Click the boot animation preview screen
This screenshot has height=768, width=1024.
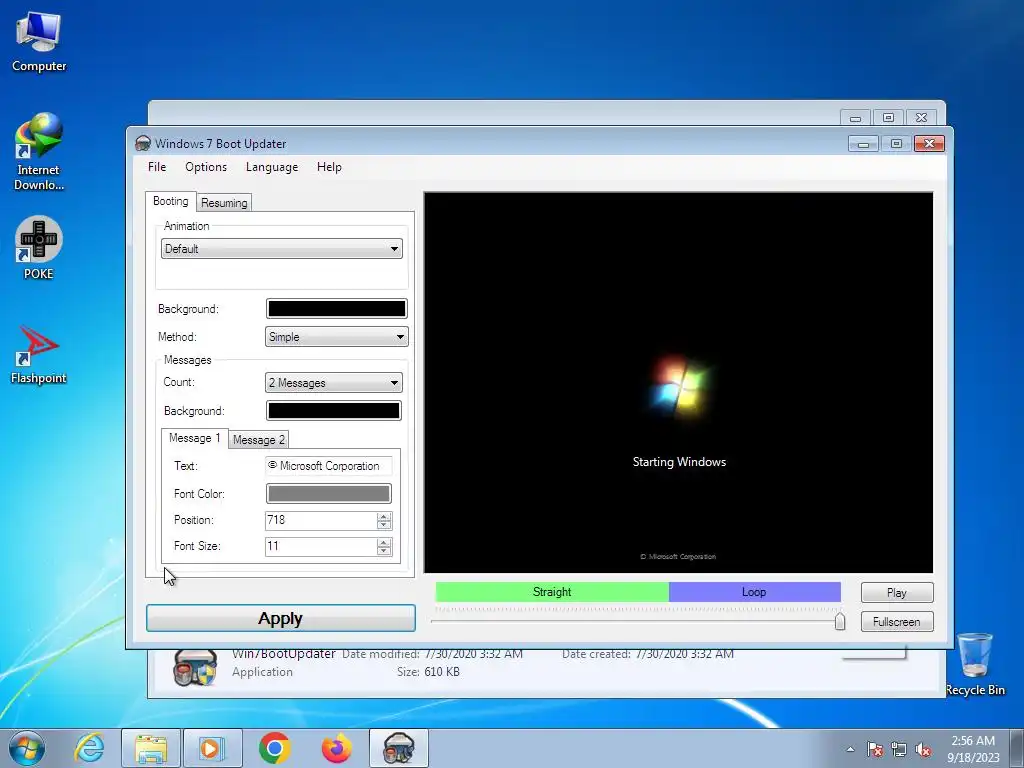(679, 383)
